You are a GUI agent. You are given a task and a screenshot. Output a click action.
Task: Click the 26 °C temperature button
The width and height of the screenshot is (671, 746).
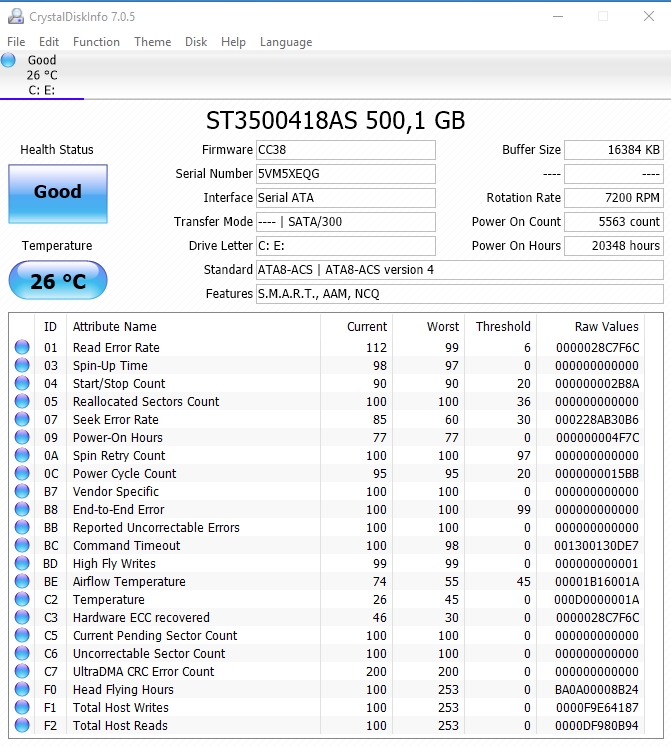click(x=58, y=280)
